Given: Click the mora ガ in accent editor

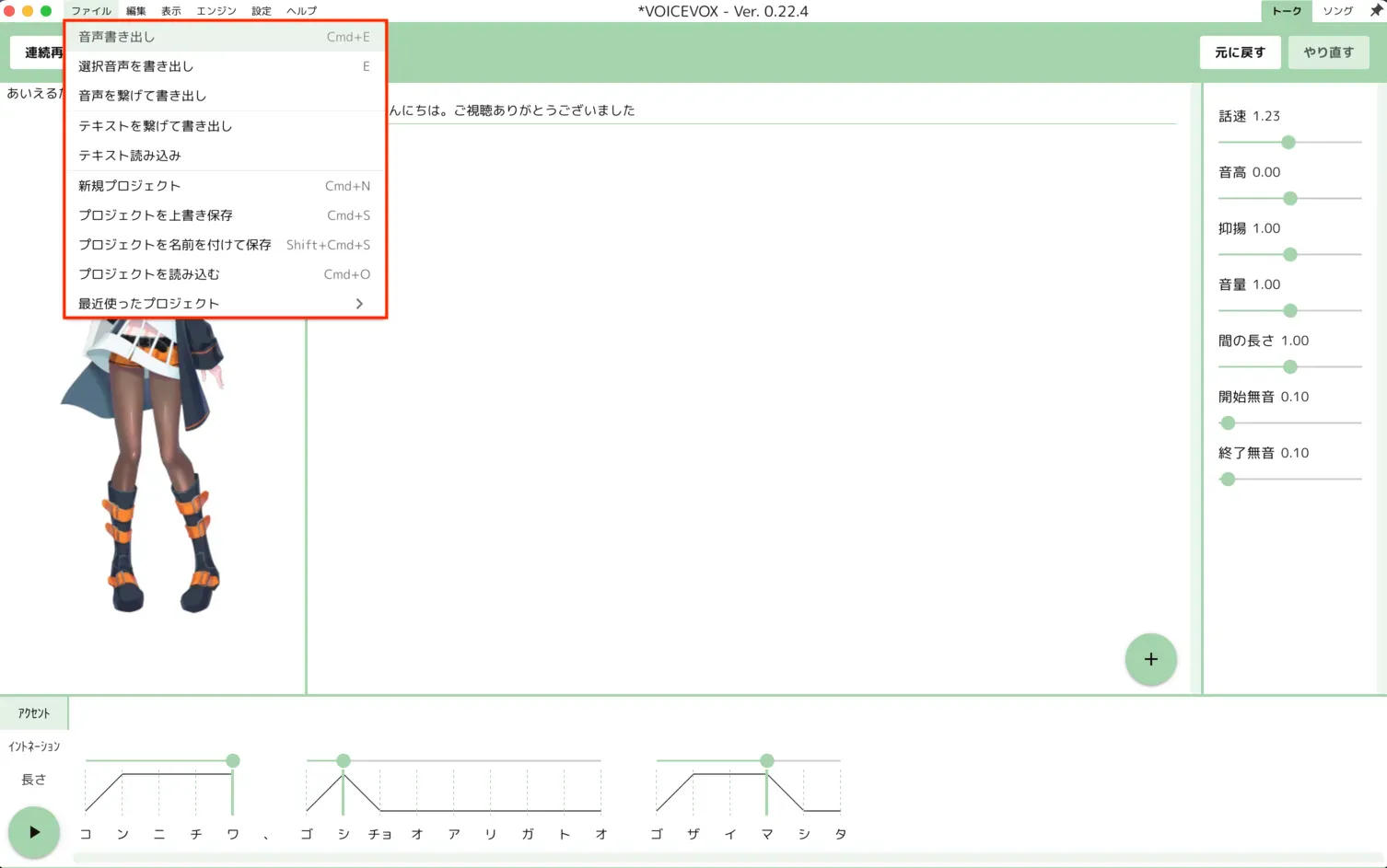Looking at the screenshot, I should tap(528, 834).
